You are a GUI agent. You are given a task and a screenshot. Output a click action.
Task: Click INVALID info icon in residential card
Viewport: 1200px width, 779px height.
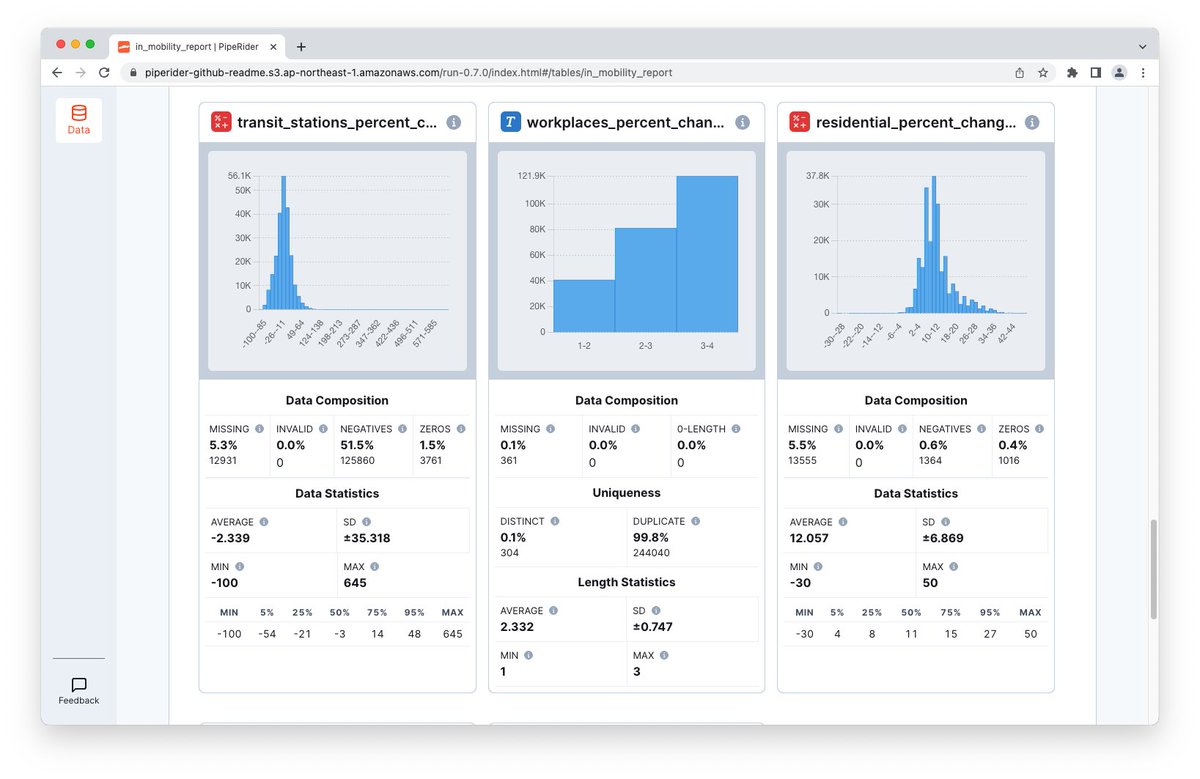(903, 429)
